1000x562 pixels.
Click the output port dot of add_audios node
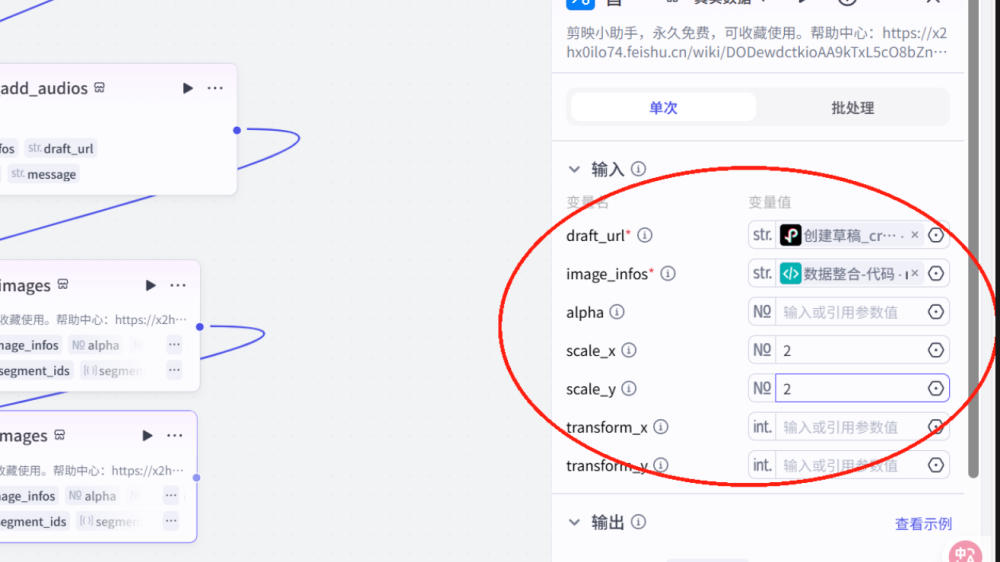click(x=237, y=130)
